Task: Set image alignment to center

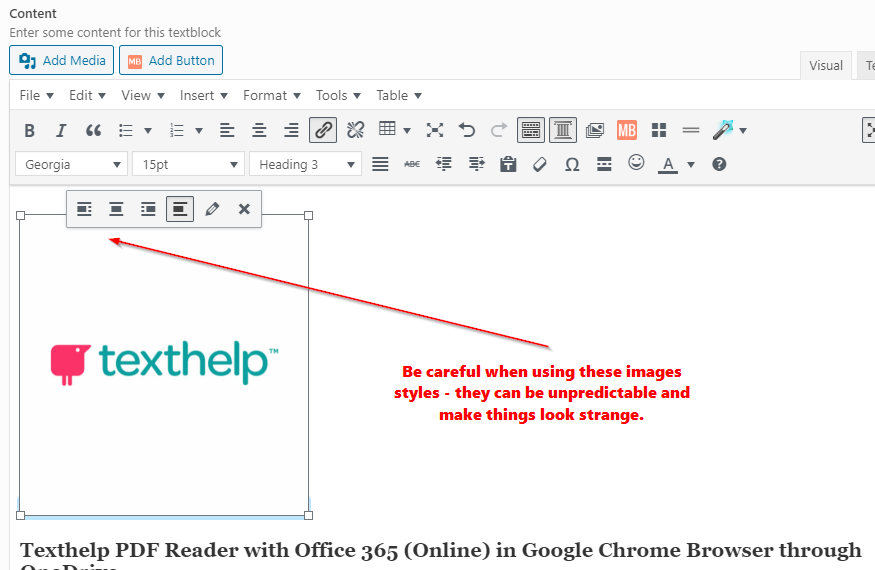Action: click(x=116, y=209)
